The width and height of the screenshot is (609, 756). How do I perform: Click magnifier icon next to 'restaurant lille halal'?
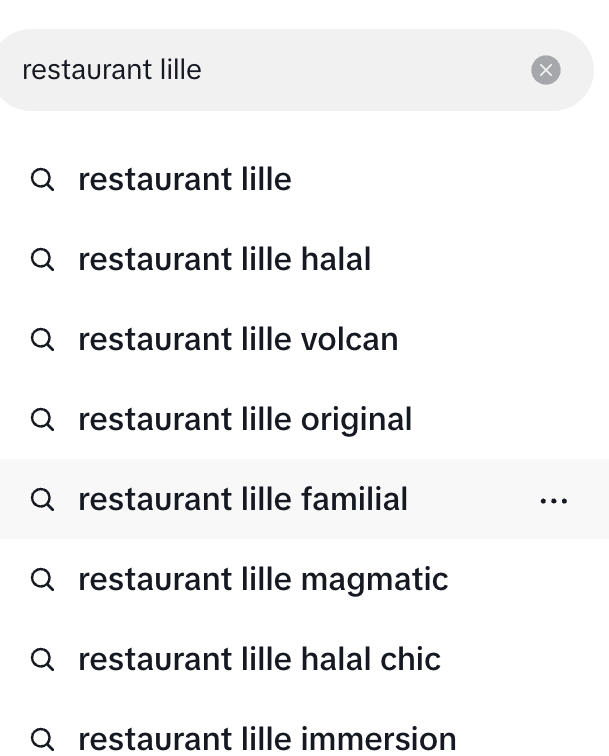click(42, 260)
